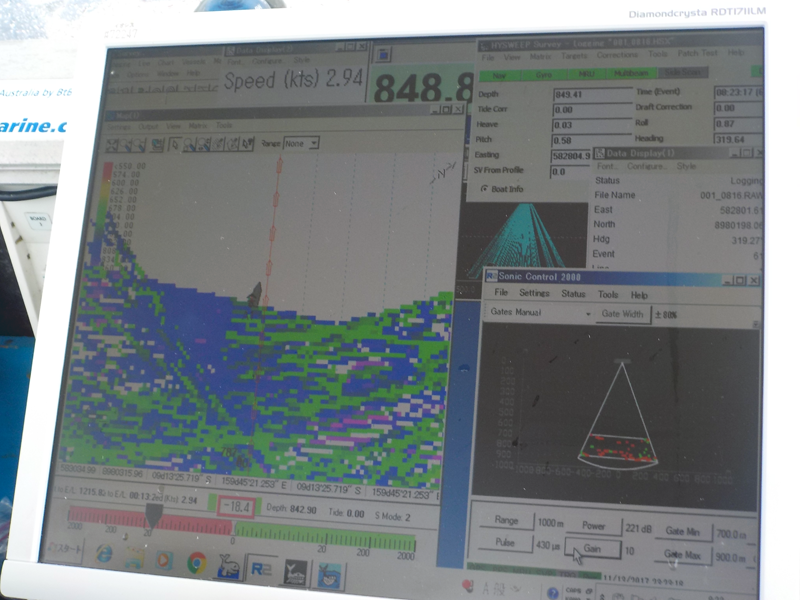Click the Gate Min button

(x=682, y=532)
